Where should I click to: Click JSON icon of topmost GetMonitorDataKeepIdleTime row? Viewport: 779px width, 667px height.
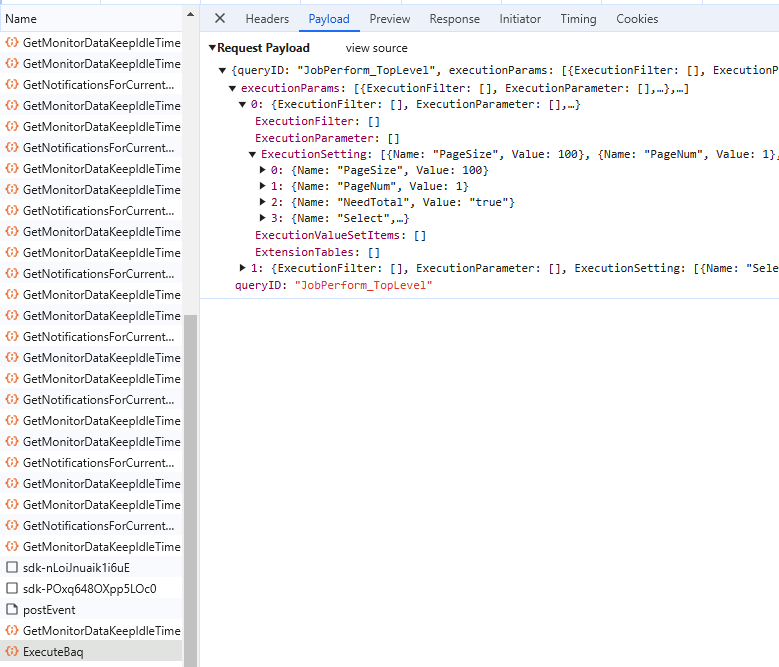(x=12, y=43)
